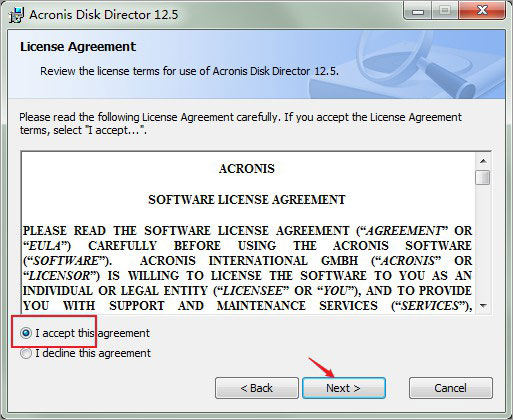This screenshot has height=420, width=513.
Task: Click the license scrollbar down arrow
Action: [x=483, y=305]
